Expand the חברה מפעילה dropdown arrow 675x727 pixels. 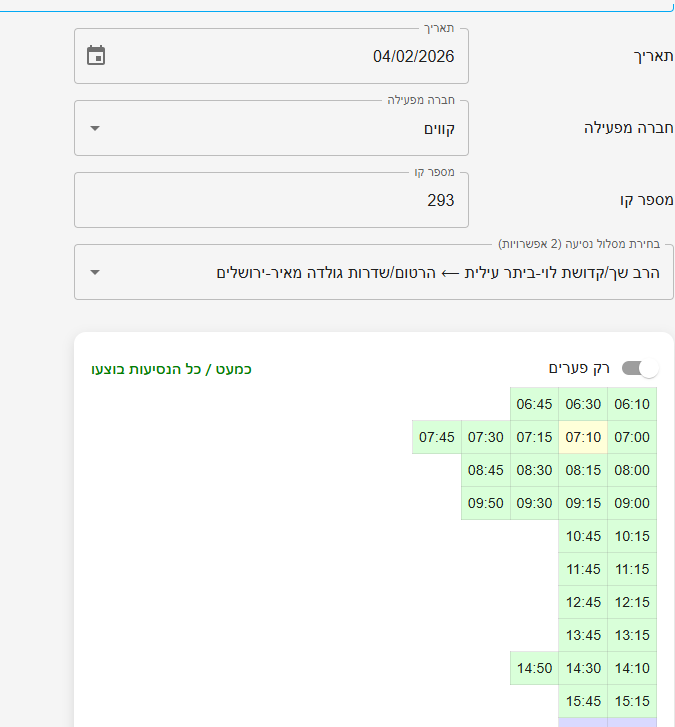95,128
